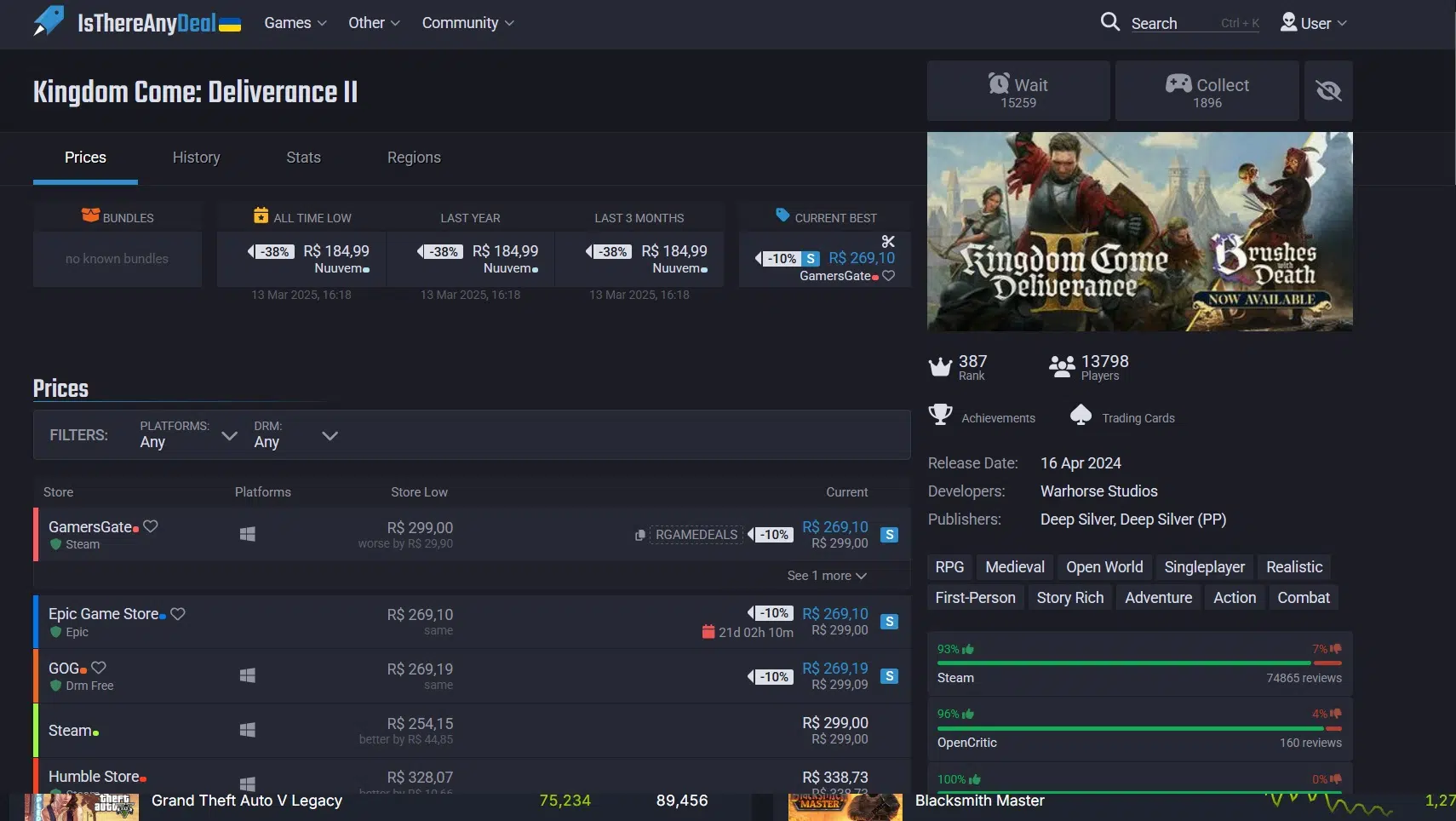Toggle ignore game eye-slash button
This screenshot has width=1456, height=821.
(1328, 91)
